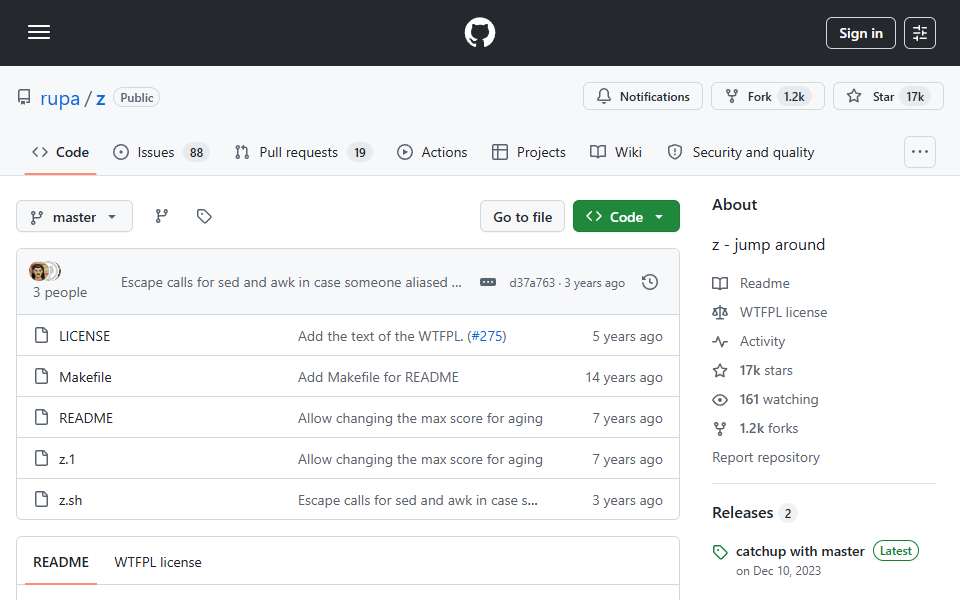Open latest commit message Escape calls for sed

[x=291, y=282]
